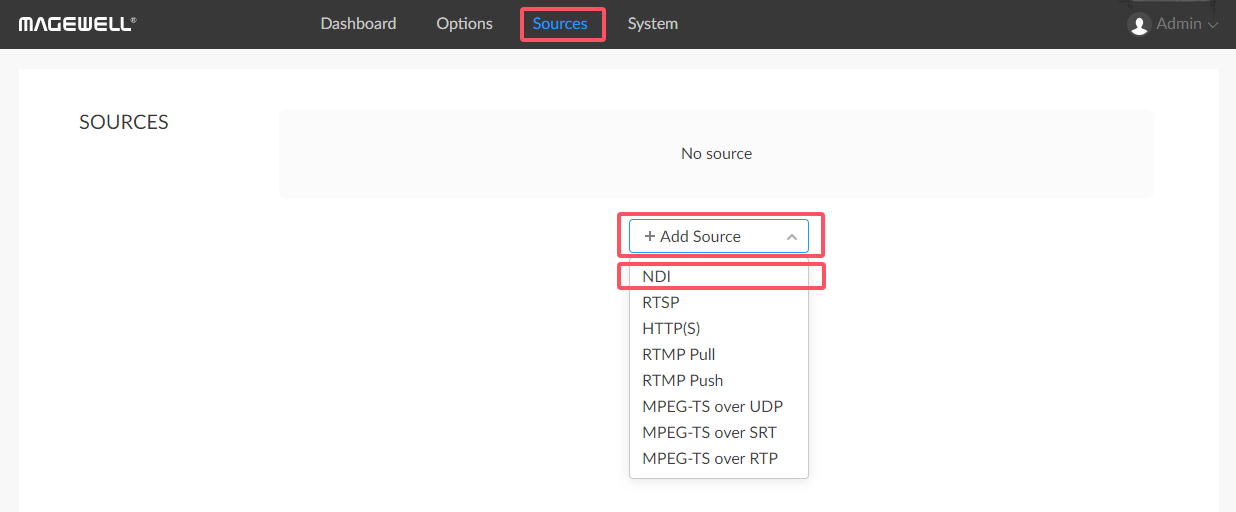Collapse the Add Source dropdown chevron

[x=791, y=237]
